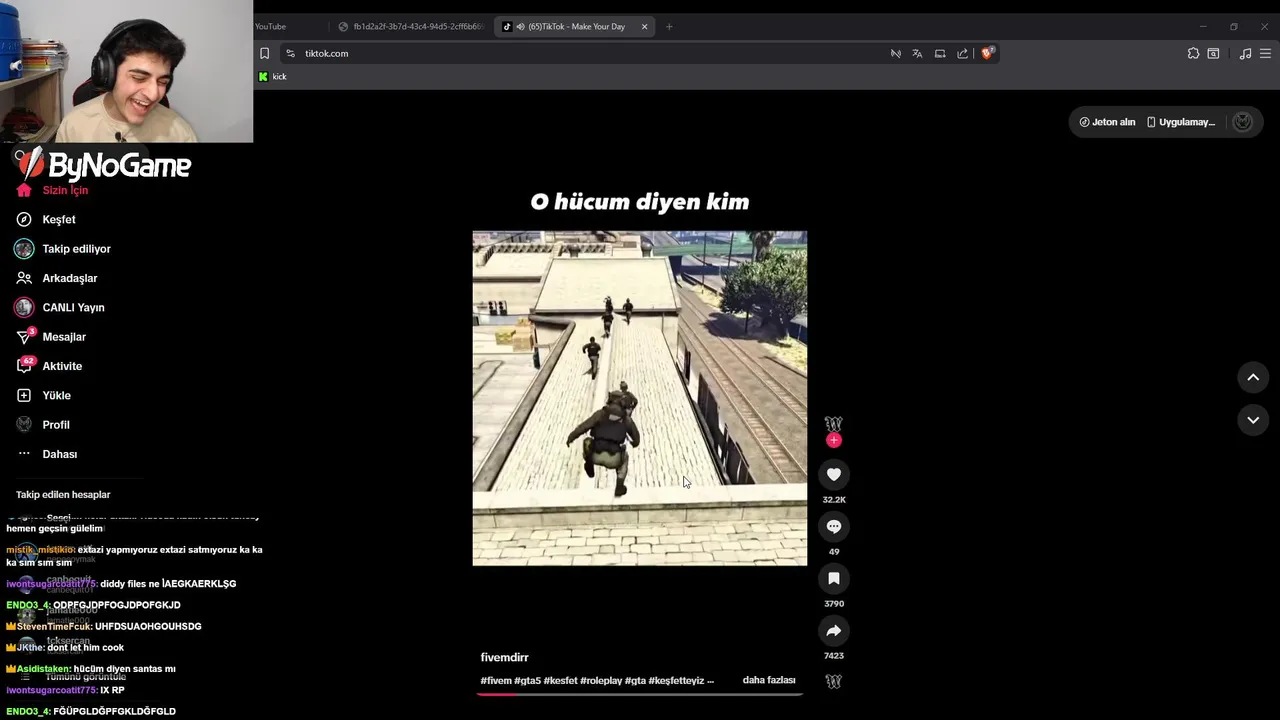This screenshot has width=1280, height=720.
Task: Open Brave Shields lion icon
Action: tap(987, 53)
